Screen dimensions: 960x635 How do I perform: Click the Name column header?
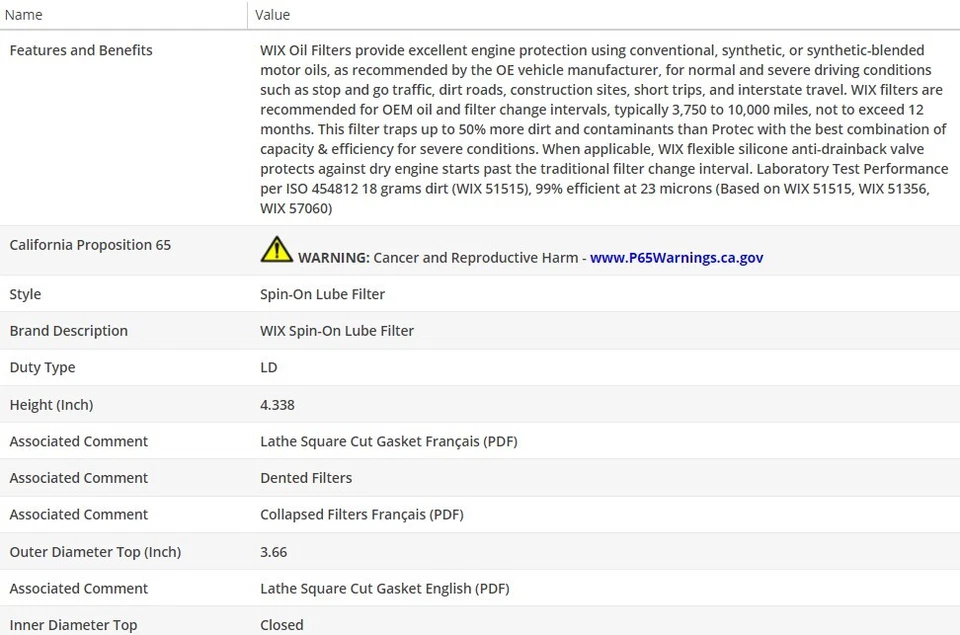coord(24,15)
